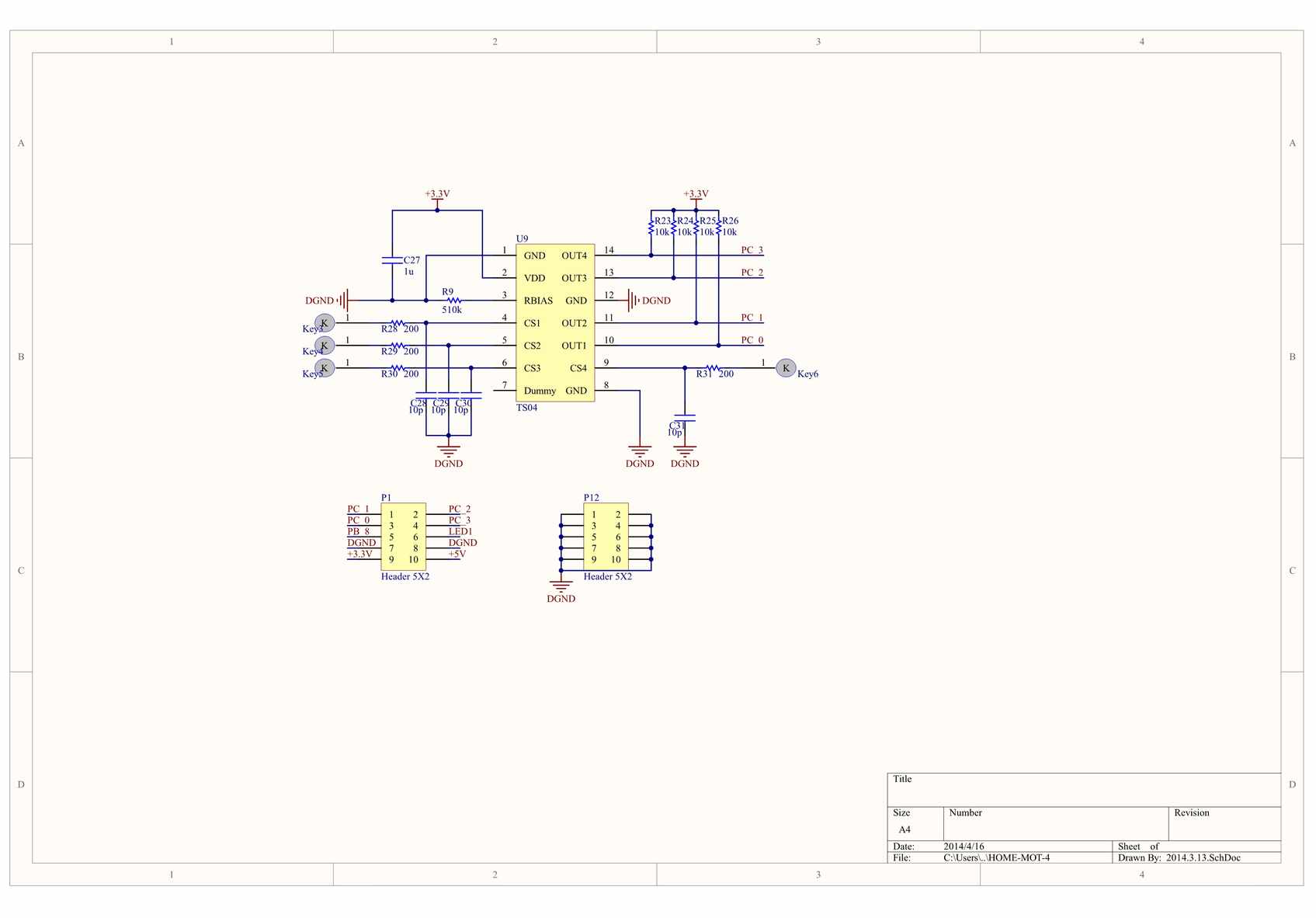Click the date 2014/4/16 in title block

point(964,847)
